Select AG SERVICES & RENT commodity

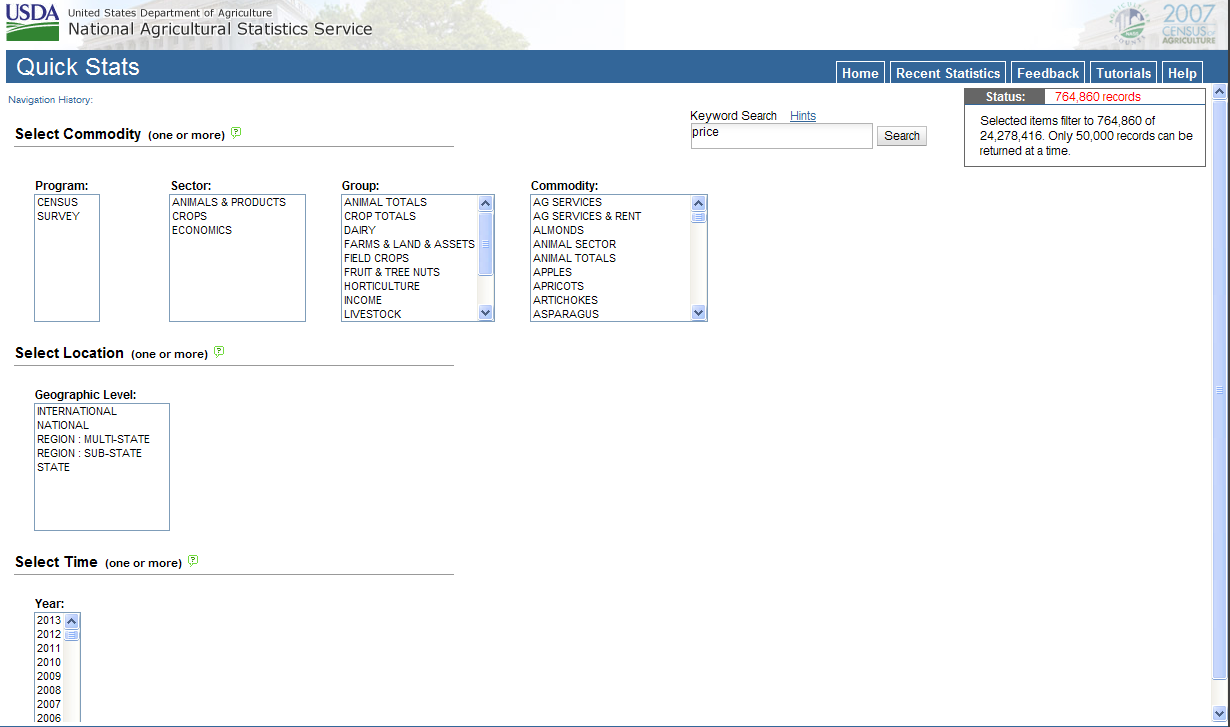tap(611, 216)
